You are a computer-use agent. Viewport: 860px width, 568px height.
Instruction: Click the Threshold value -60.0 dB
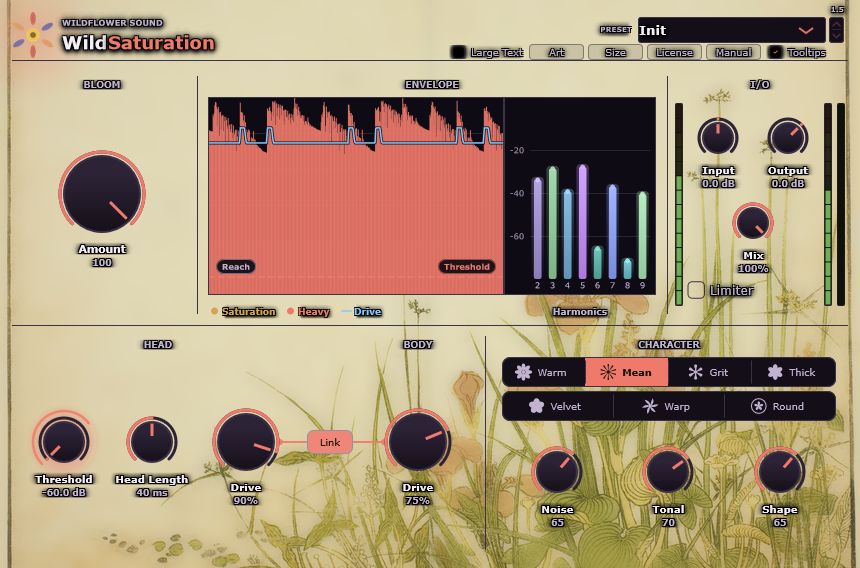[64, 492]
